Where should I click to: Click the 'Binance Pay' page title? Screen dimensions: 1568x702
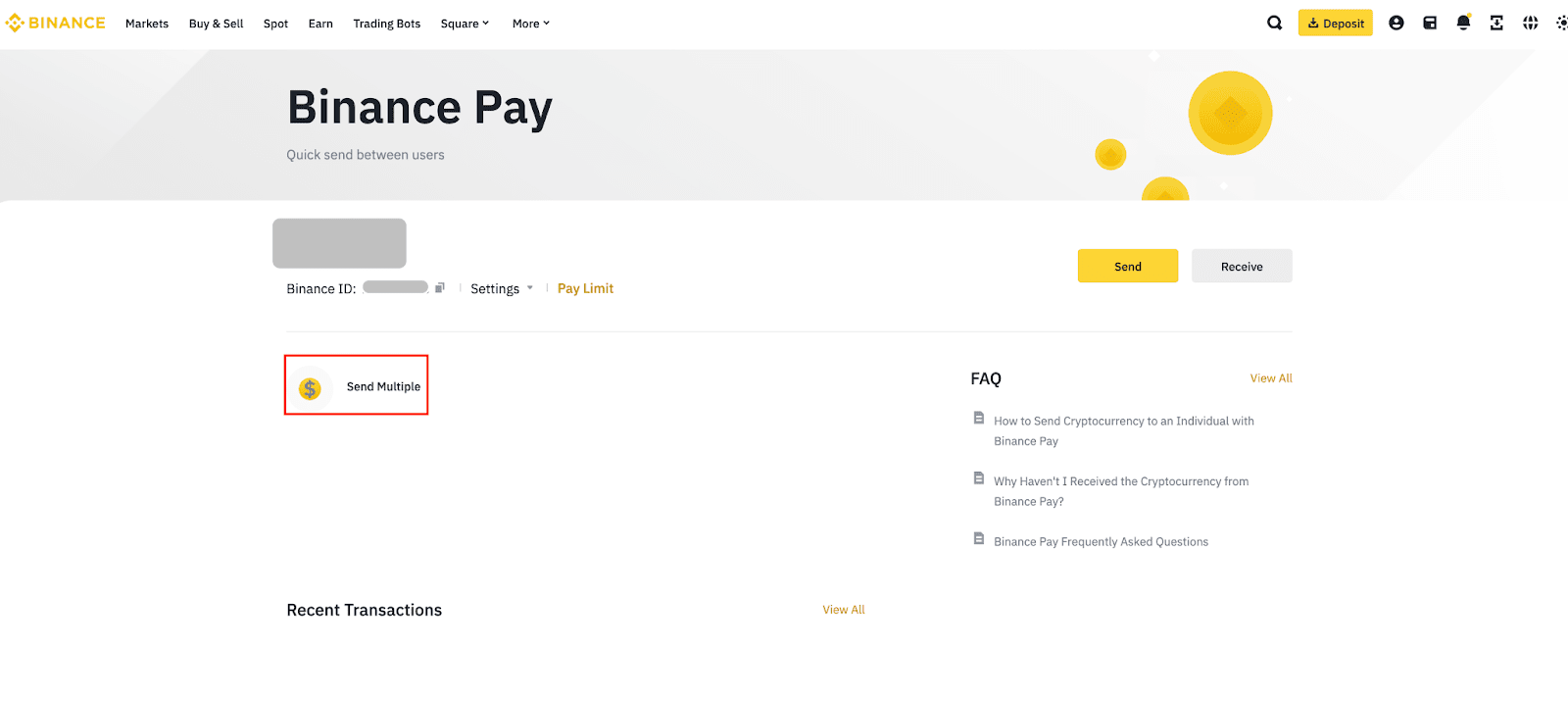[419, 108]
